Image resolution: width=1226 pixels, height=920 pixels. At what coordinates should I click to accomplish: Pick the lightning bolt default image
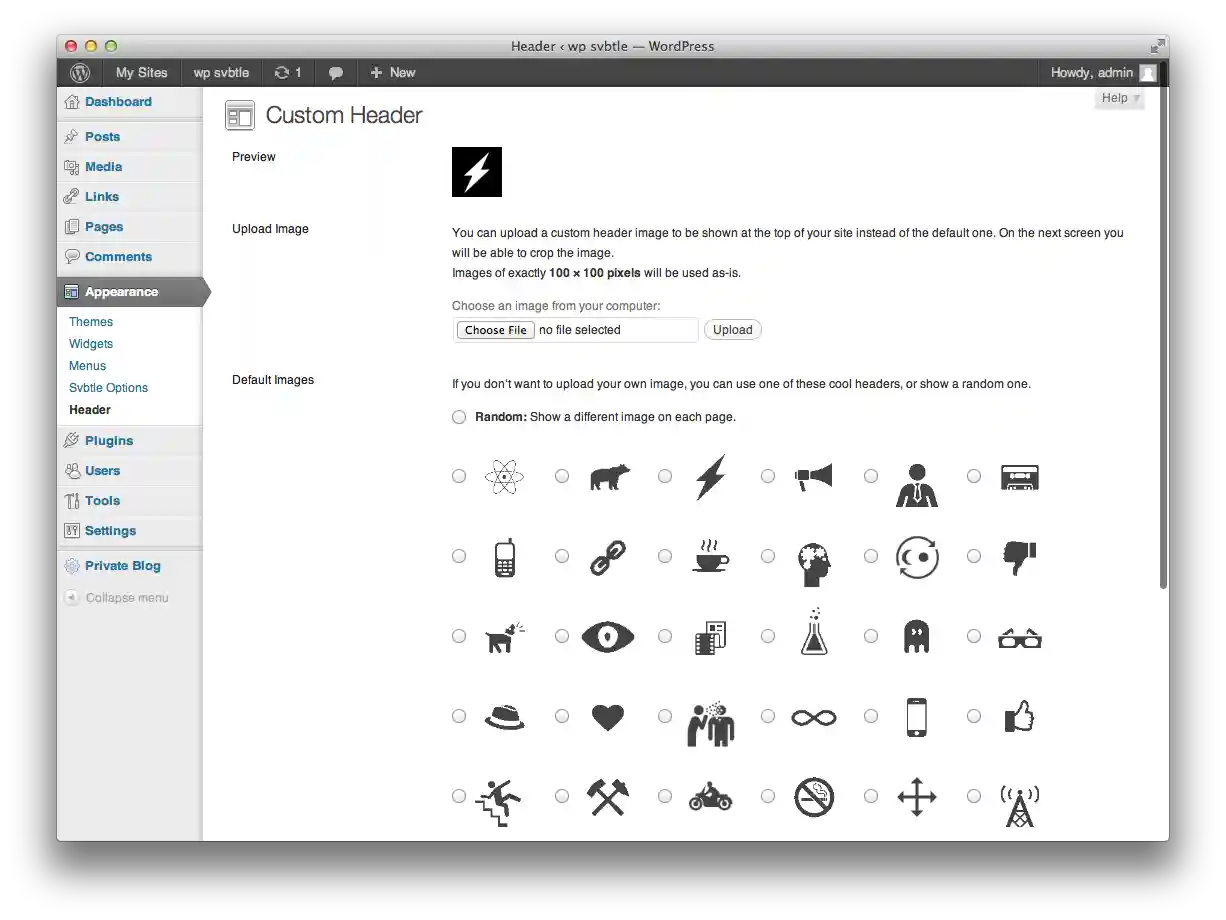click(710, 477)
